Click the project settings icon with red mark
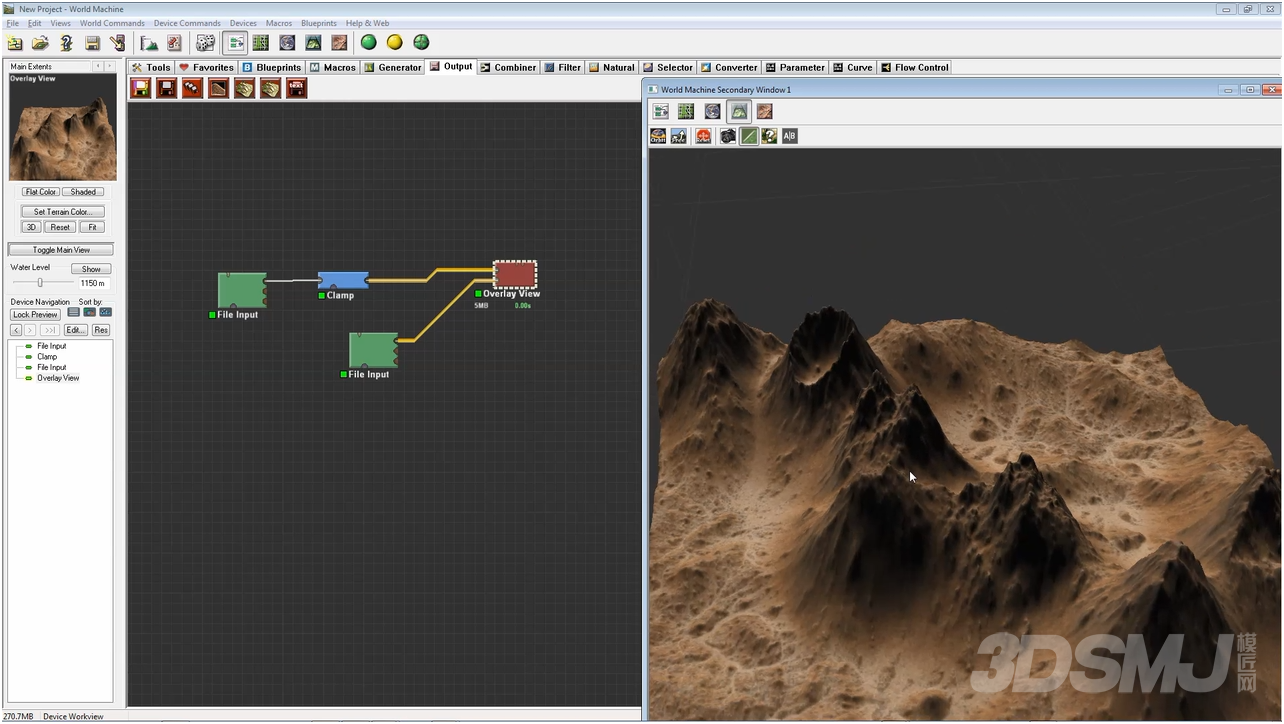Image resolution: width=1284 pixels, height=724 pixels. point(174,43)
